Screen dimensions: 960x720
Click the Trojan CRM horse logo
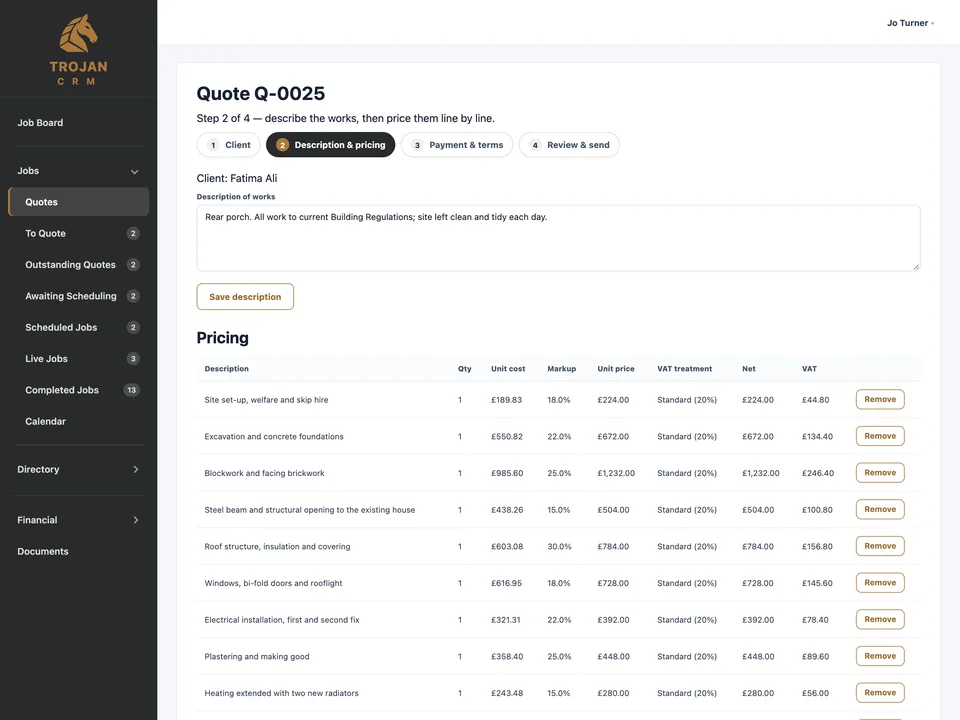(x=78, y=34)
